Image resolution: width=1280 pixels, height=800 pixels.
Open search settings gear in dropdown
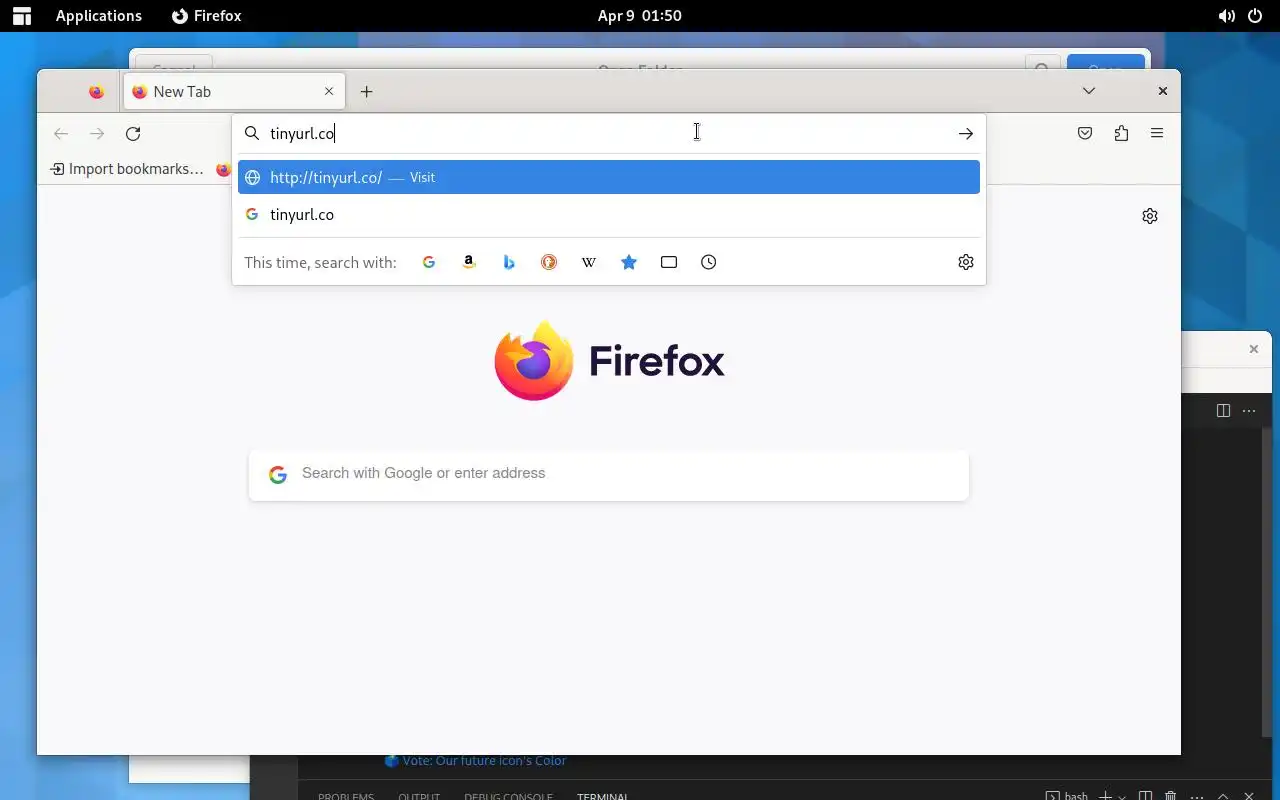[x=966, y=262]
